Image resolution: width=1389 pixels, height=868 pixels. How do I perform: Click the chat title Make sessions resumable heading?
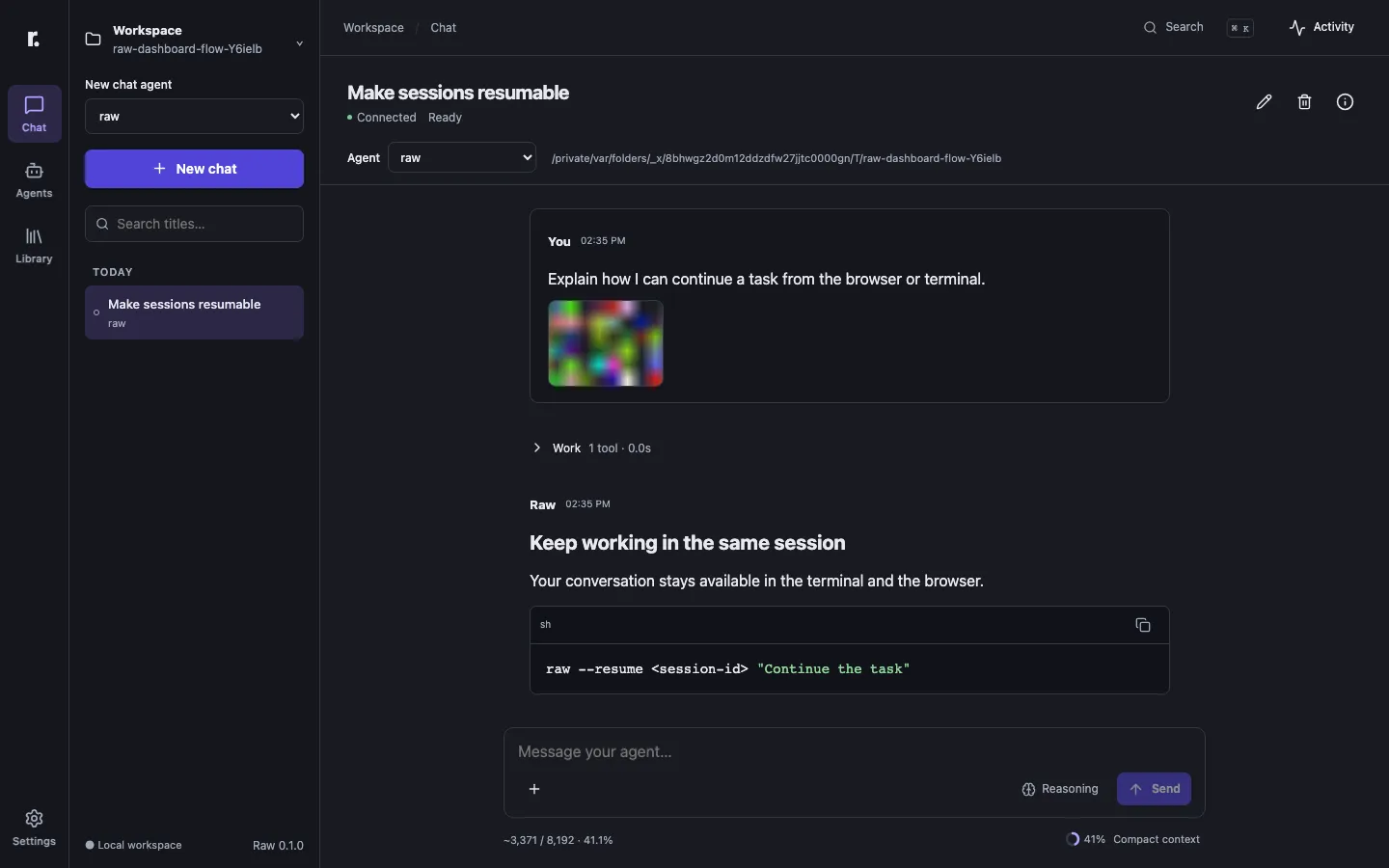coord(458,93)
